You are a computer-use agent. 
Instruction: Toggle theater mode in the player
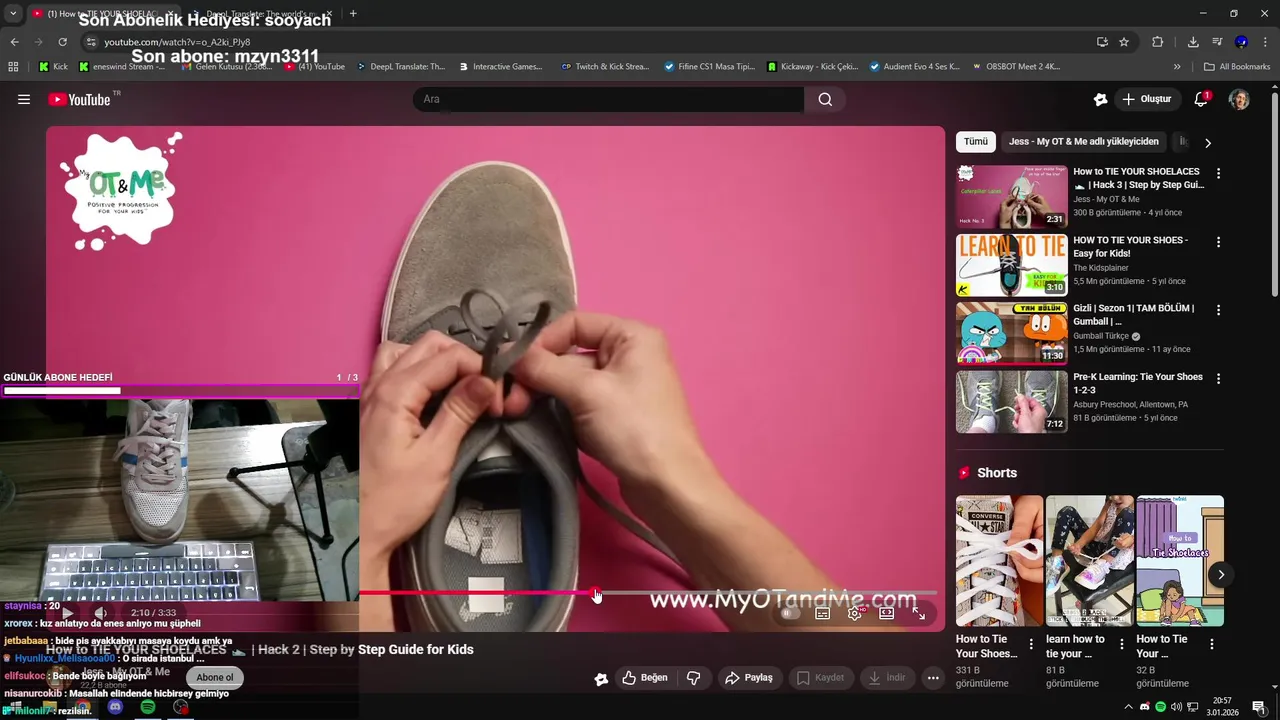[886, 613]
